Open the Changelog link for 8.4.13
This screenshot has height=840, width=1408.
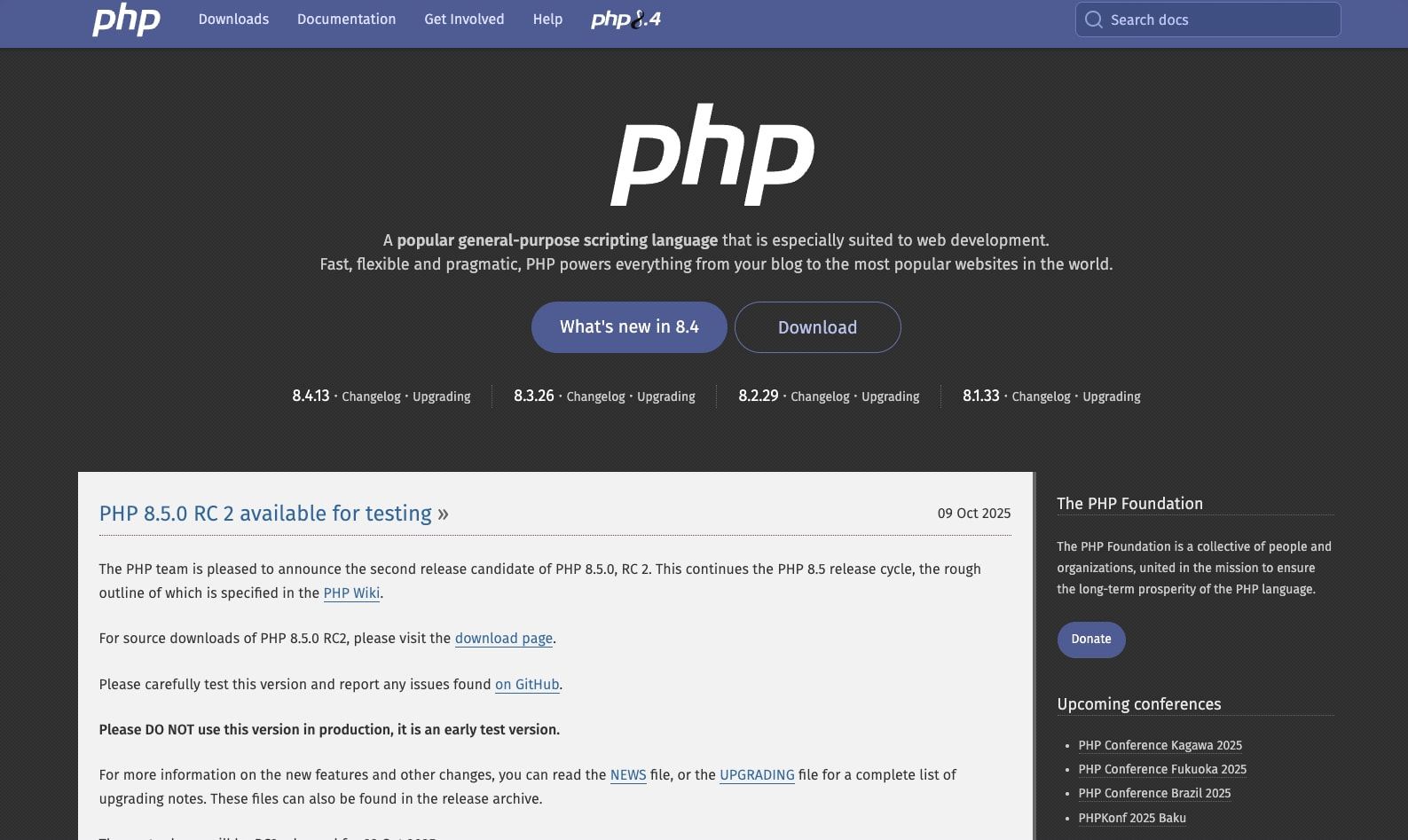click(371, 396)
